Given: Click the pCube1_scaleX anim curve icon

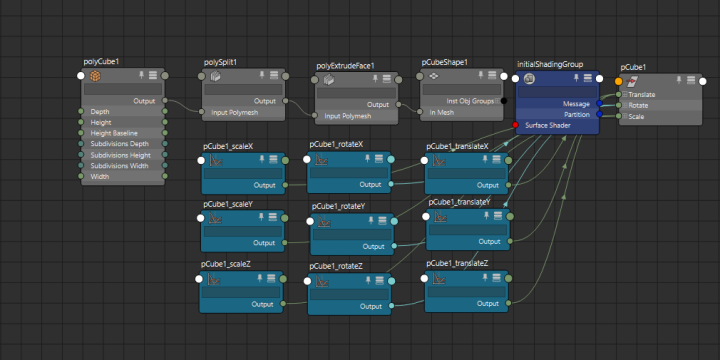Looking at the screenshot, I should pos(215,160).
